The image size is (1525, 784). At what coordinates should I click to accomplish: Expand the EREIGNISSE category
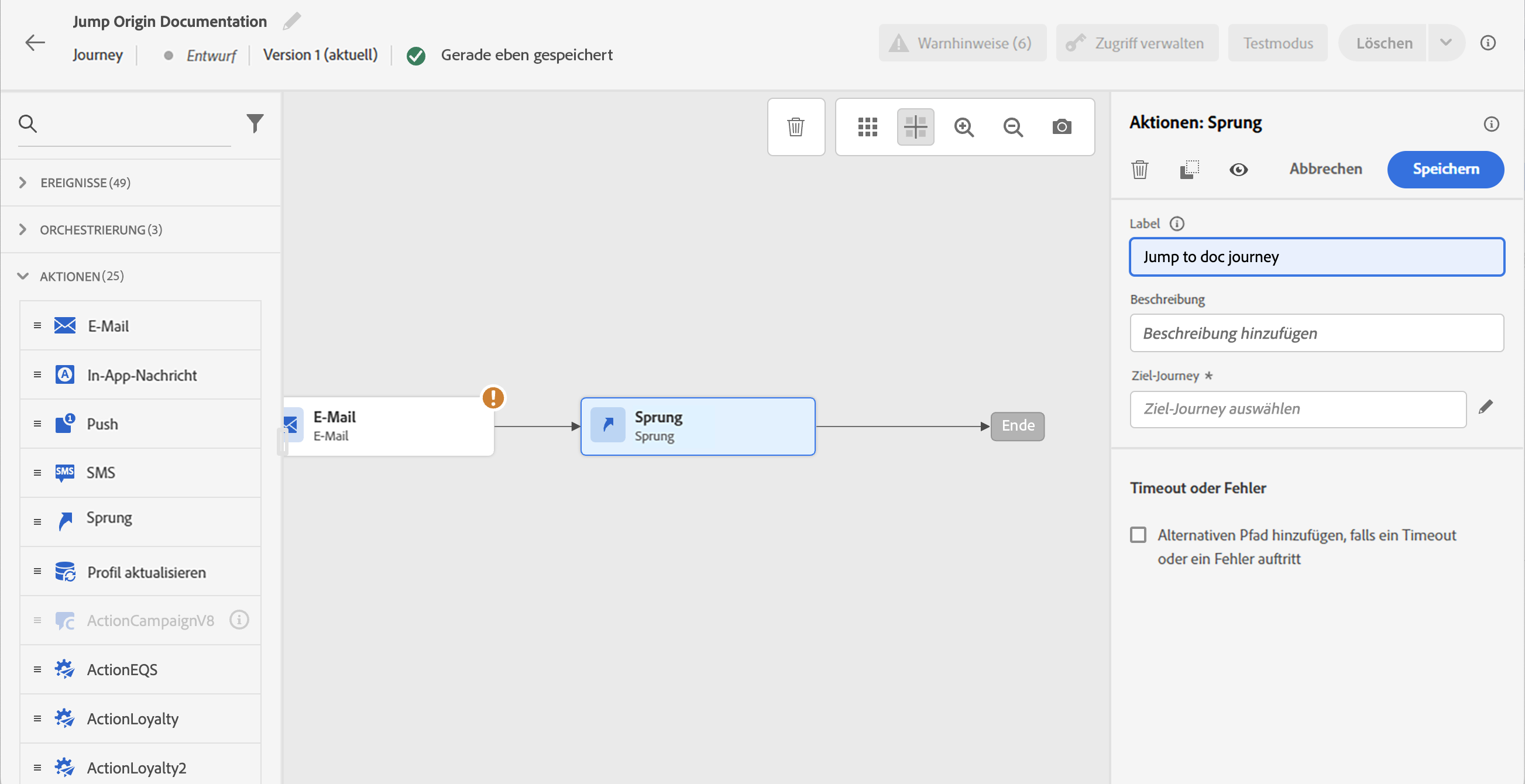23,182
